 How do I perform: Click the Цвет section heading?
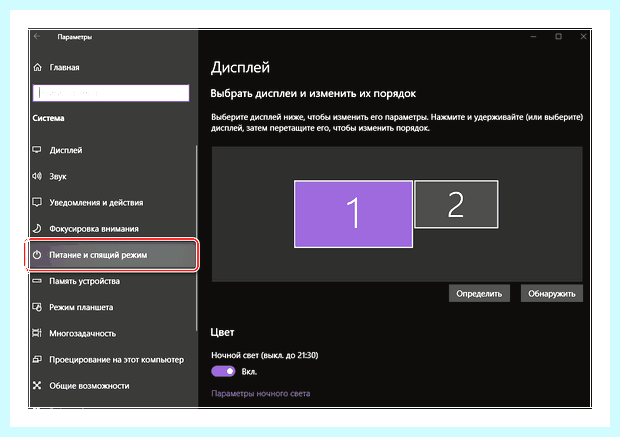tap(222, 332)
